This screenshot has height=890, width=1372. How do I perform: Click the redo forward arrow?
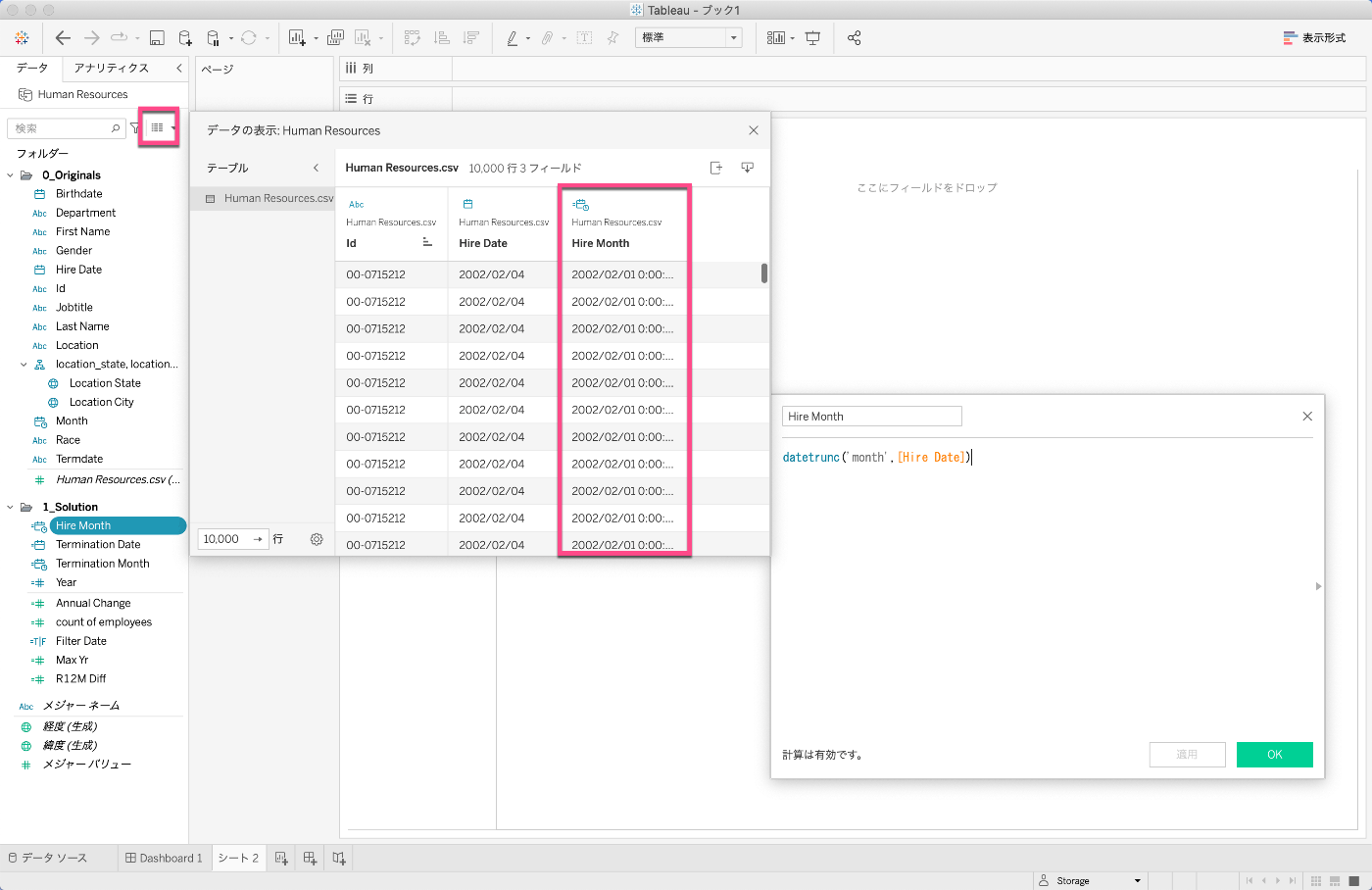91,38
